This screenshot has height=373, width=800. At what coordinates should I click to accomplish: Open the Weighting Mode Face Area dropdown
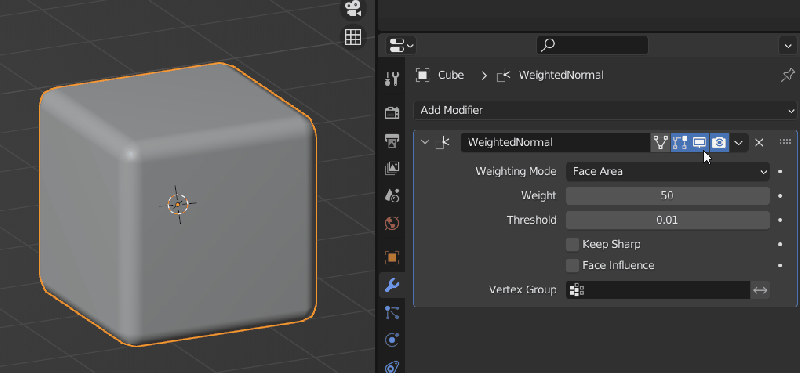[667, 171]
